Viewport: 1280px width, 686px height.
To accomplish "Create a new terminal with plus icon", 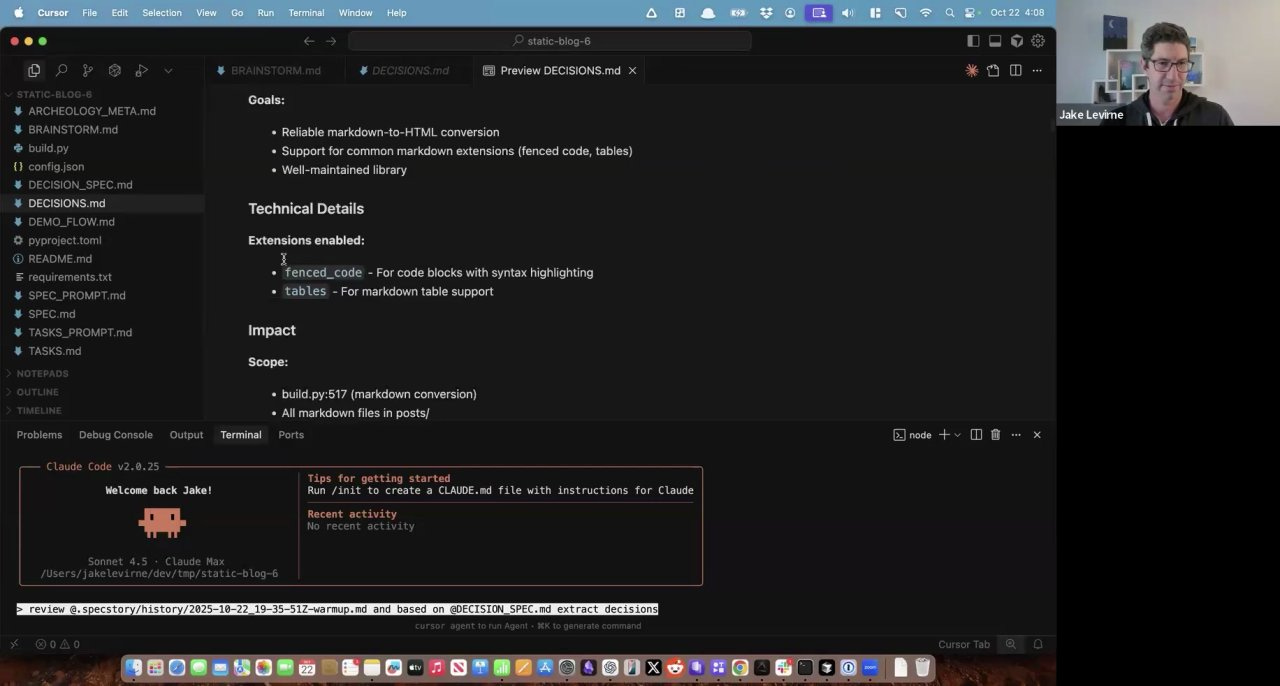I will 943,435.
